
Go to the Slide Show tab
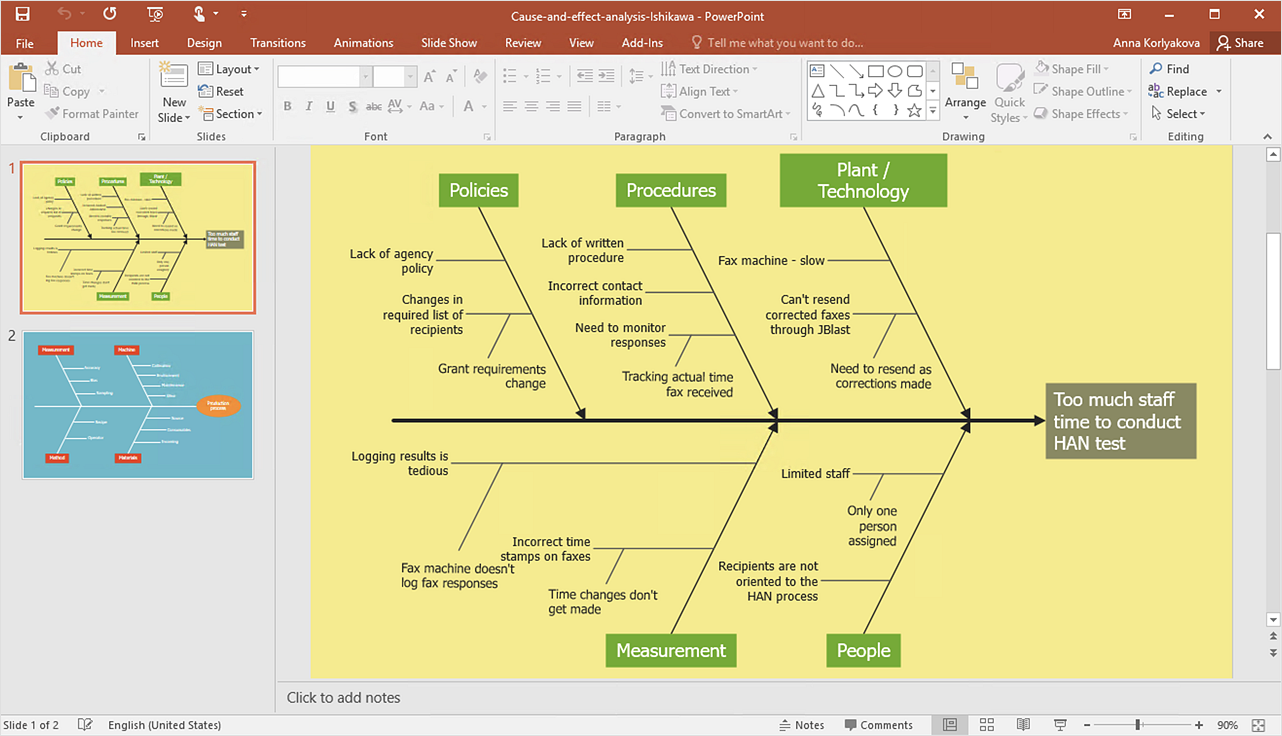[x=449, y=43]
